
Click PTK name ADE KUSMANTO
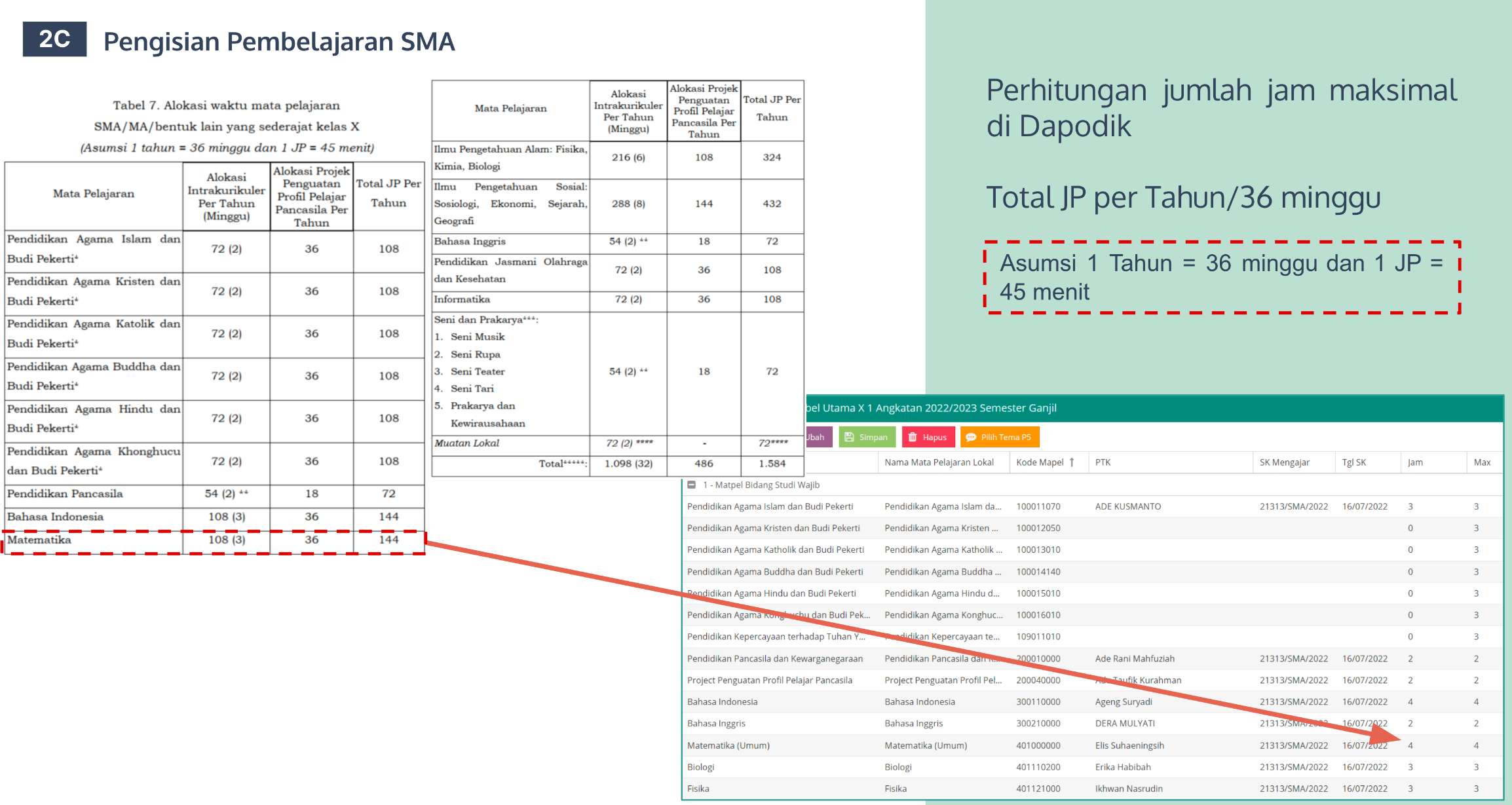[x=1127, y=506]
